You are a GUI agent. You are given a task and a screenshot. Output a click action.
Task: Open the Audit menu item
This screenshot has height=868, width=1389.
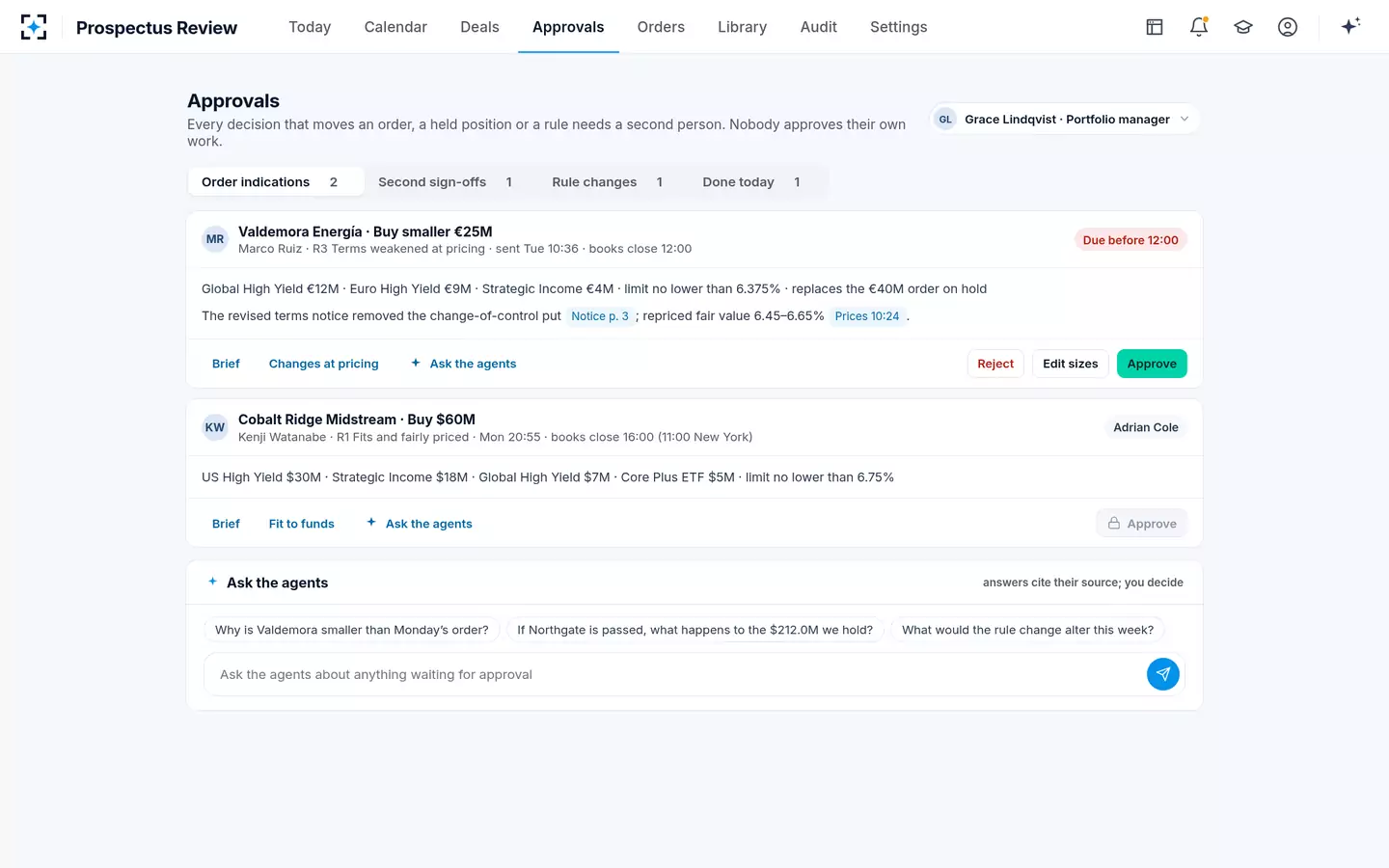tap(818, 27)
